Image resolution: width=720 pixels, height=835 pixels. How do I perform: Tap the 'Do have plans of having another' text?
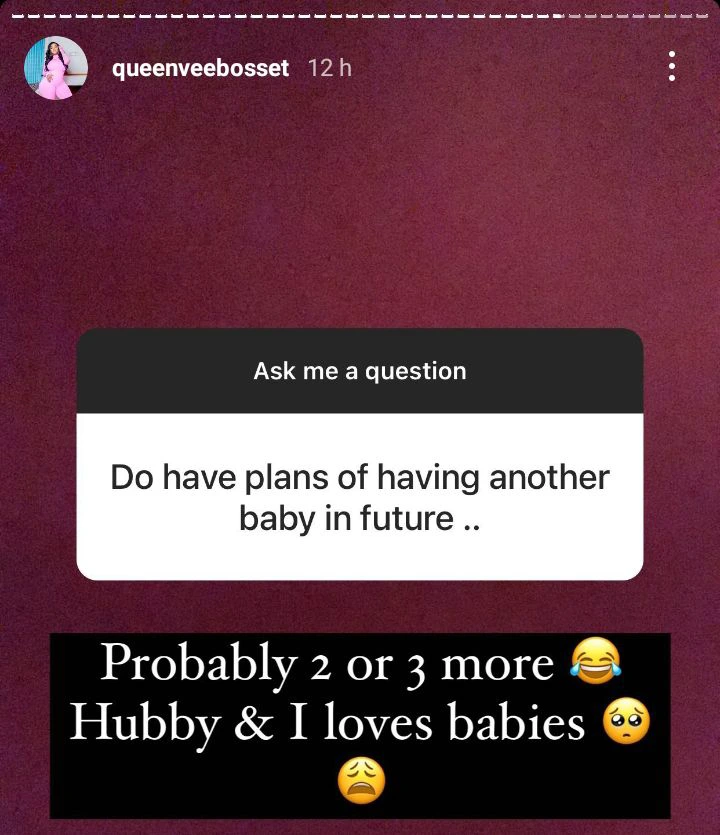point(360,478)
